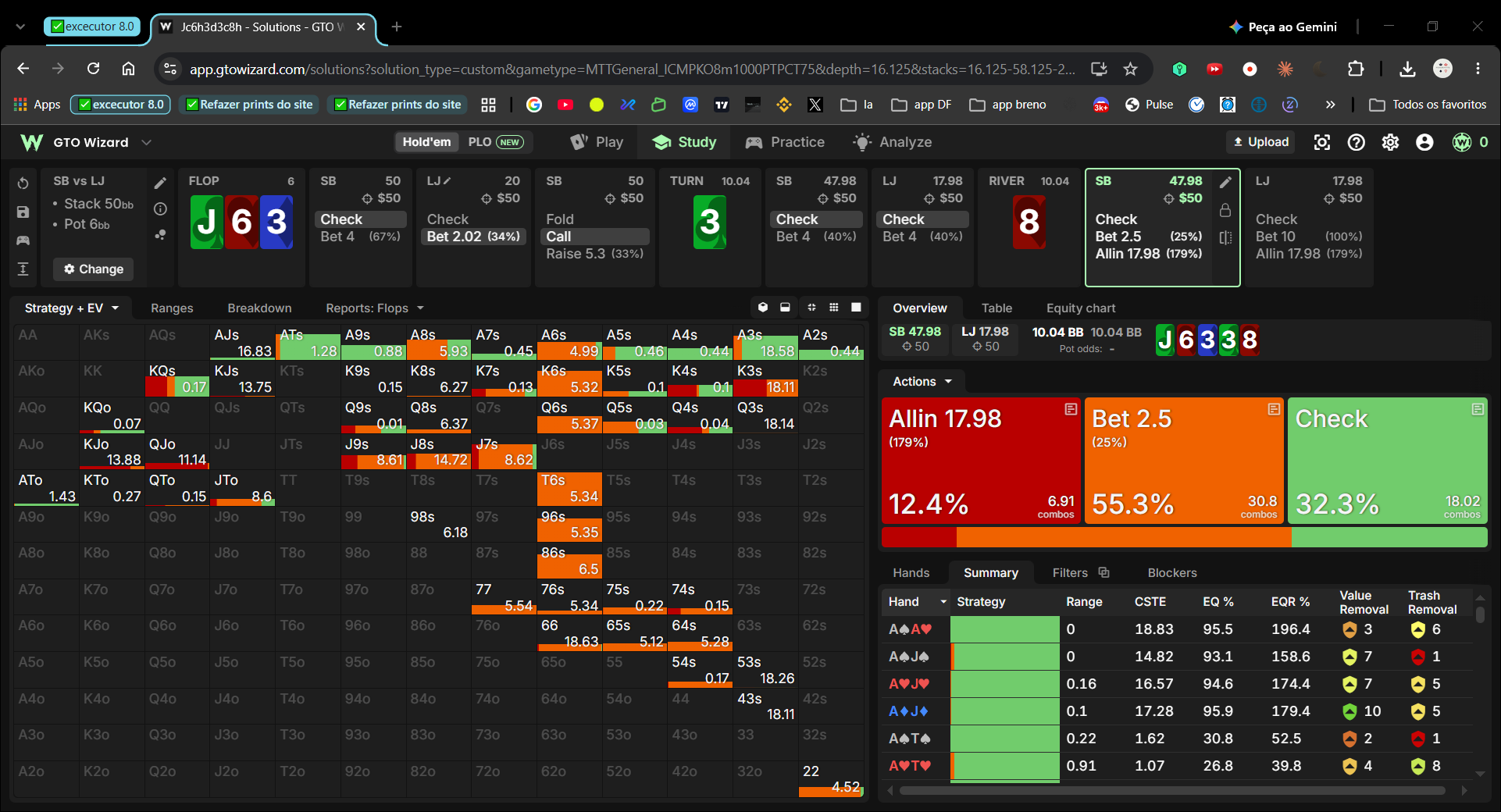The width and height of the screenshot is (1501, 812).
Task: Click the note icon on green Check card
Action: 1478,409
